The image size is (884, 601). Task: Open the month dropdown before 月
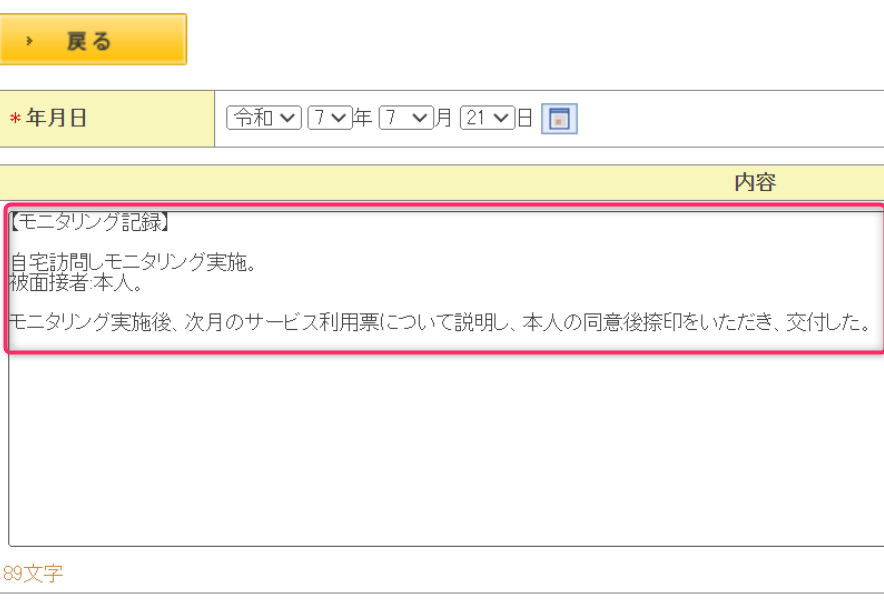point(405,118)
